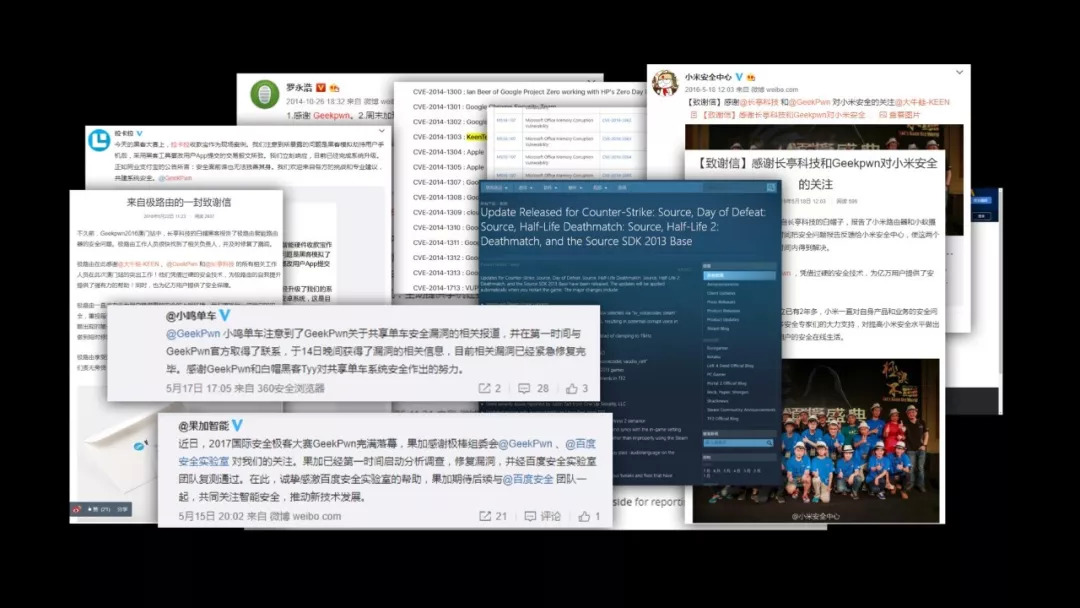Click @小鸣单车 account name
1080x608 pixels.
191,315
